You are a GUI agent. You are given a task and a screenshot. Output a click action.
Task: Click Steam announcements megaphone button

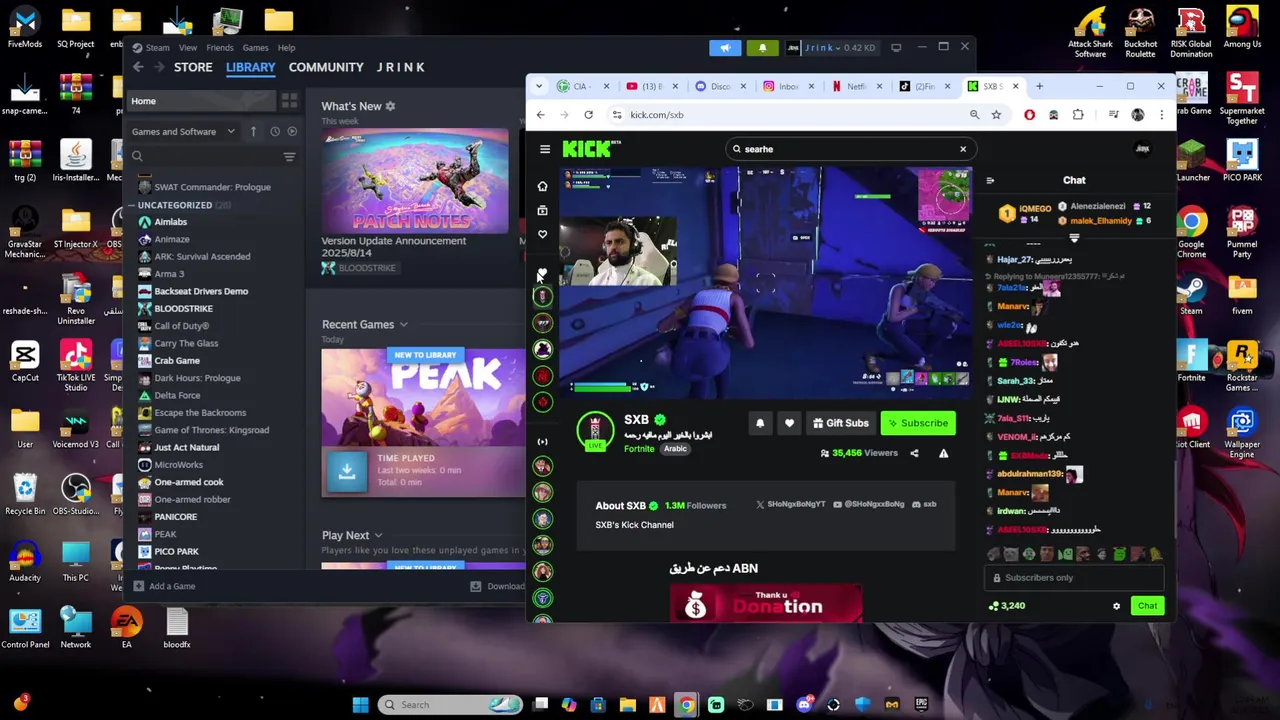point(726,48)
